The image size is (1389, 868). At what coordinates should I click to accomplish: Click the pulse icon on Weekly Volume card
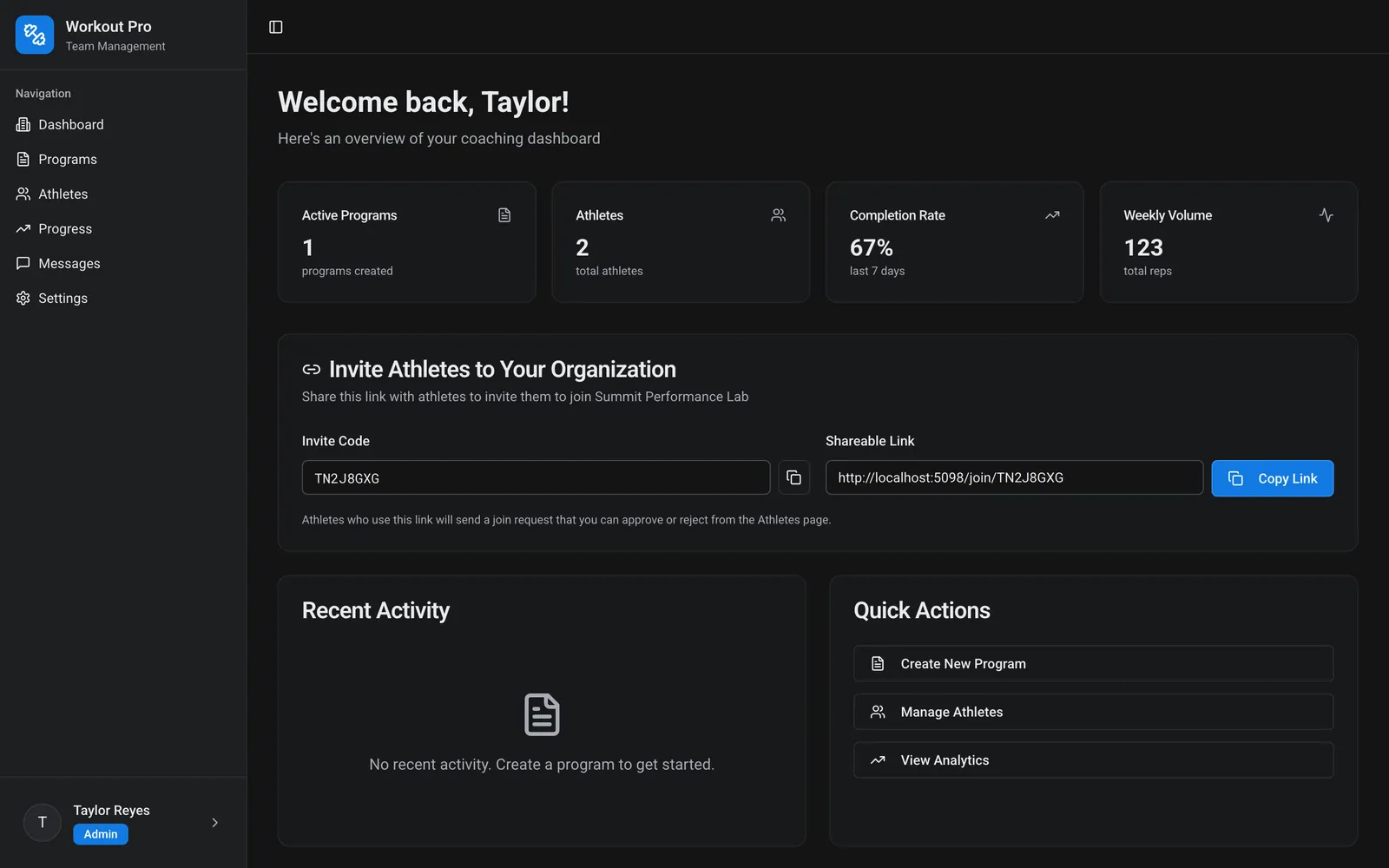[1326, 215]
